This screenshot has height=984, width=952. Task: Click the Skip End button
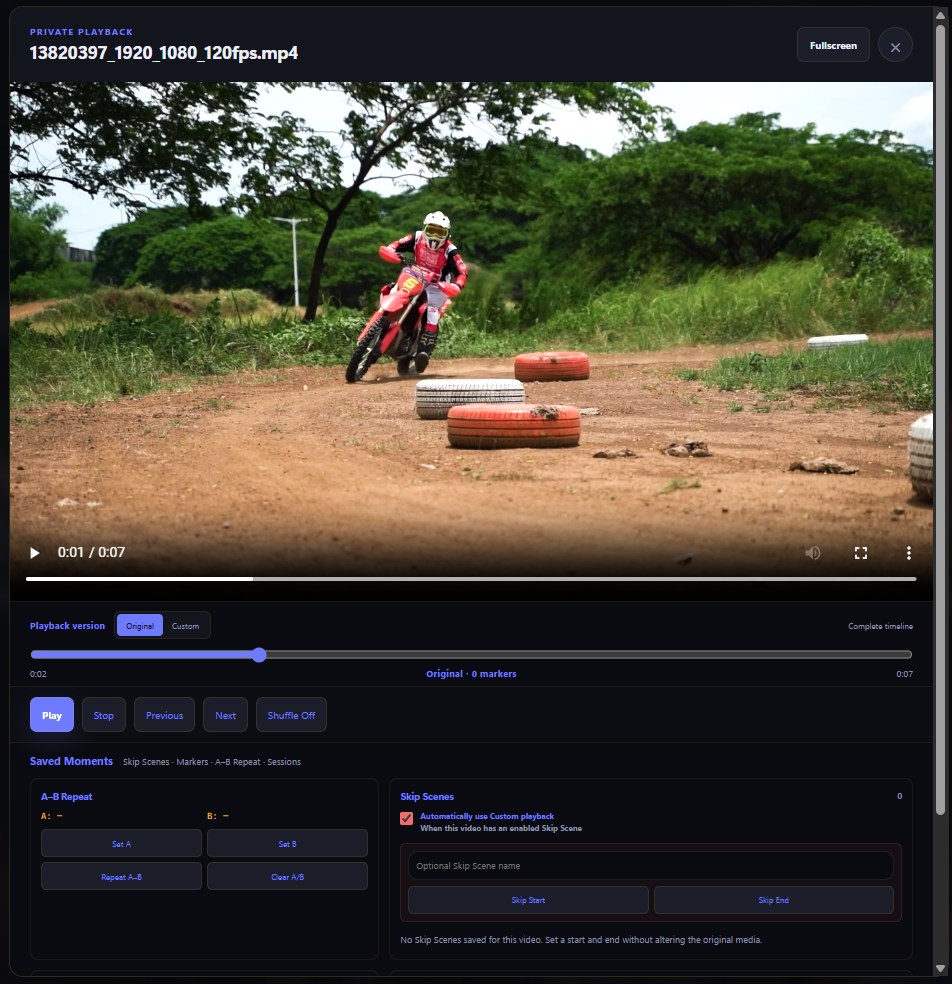click(x=773, y=900)
